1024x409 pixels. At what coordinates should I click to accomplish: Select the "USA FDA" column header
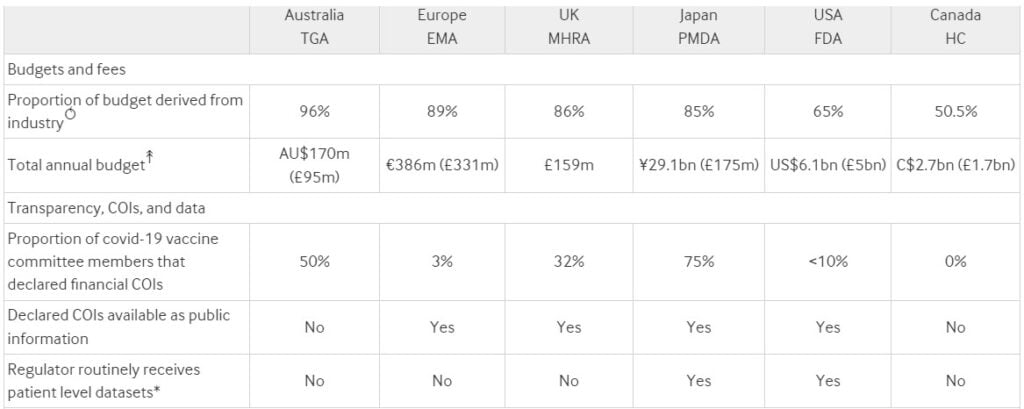pyautogui.click(x=826, y=26)
